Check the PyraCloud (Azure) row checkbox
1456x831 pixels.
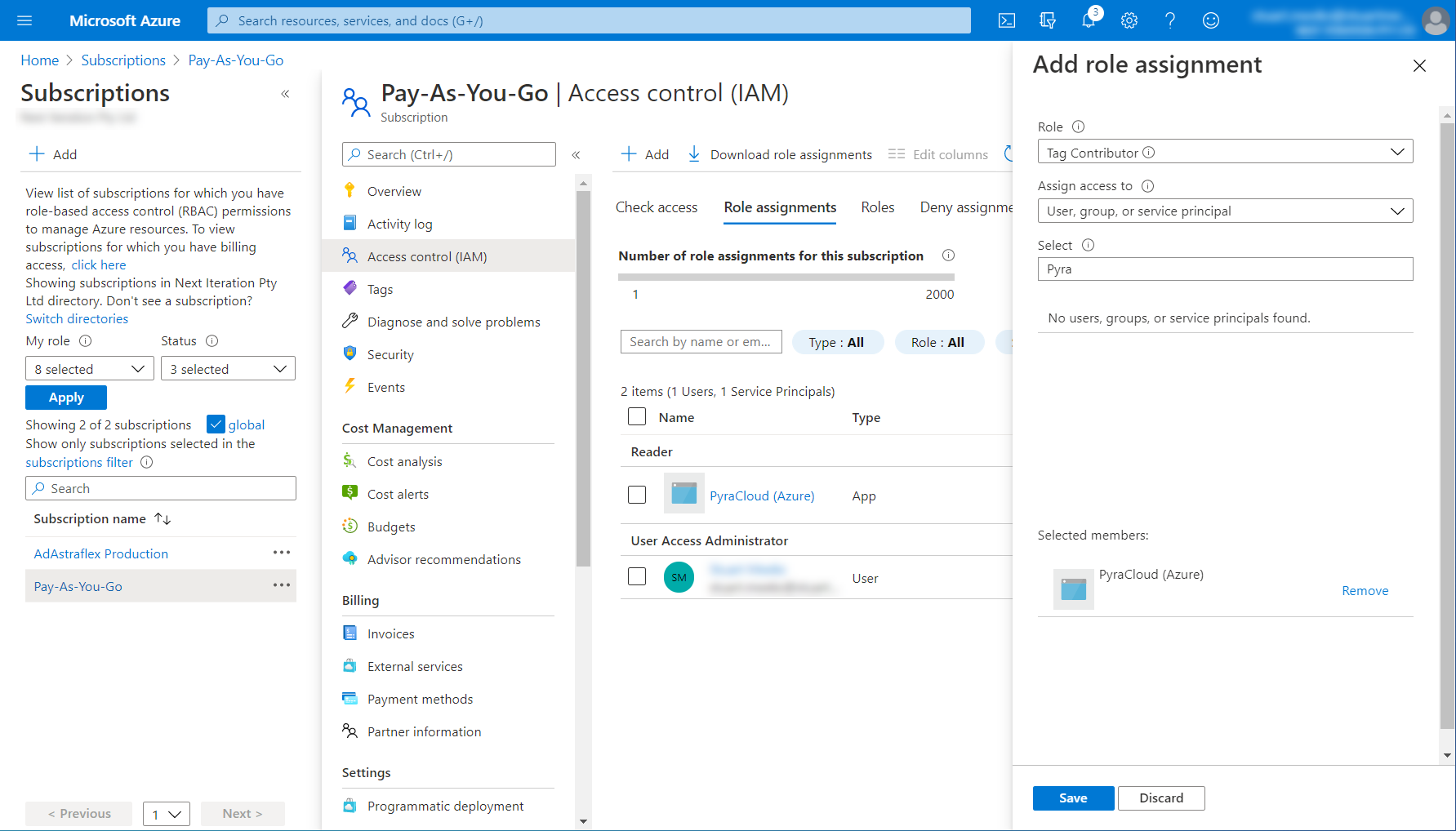pos(637,495)
